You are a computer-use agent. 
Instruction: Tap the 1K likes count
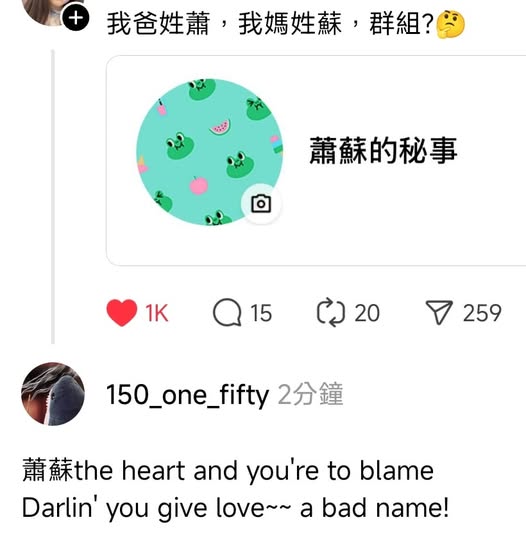tap(156, 313)
